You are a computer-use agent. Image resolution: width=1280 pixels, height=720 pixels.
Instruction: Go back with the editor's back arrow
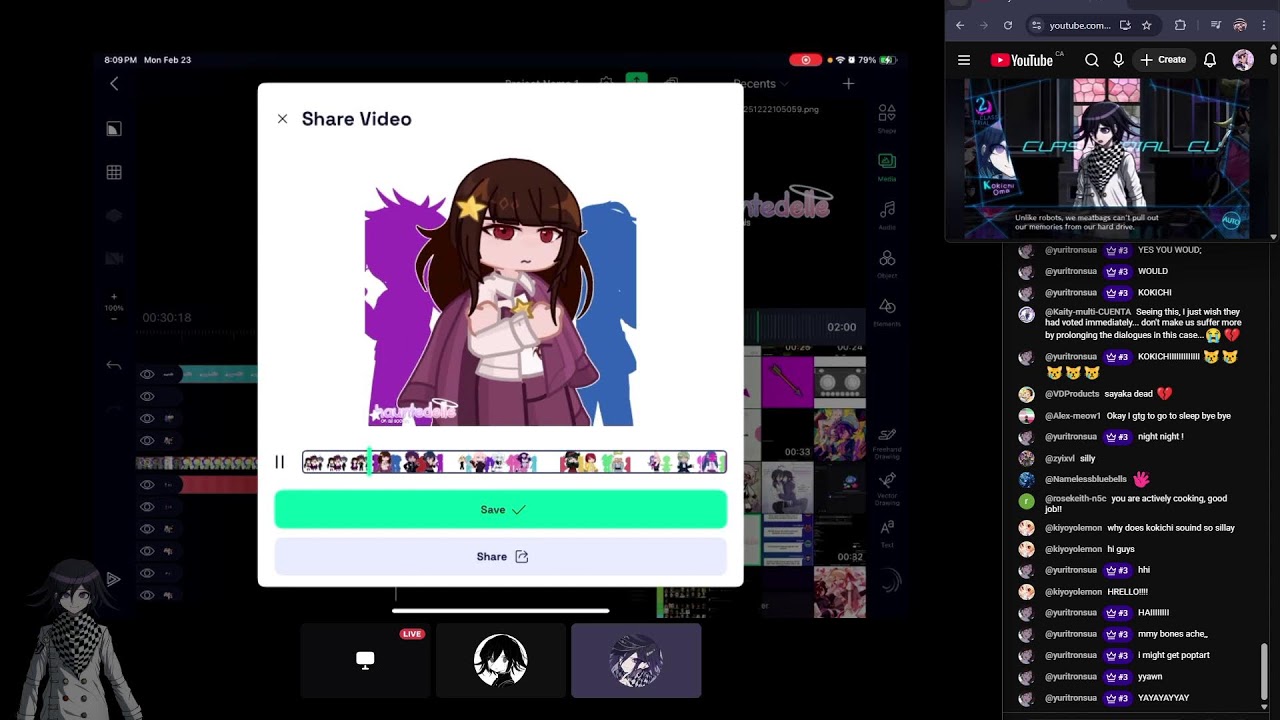coord(114,84)
